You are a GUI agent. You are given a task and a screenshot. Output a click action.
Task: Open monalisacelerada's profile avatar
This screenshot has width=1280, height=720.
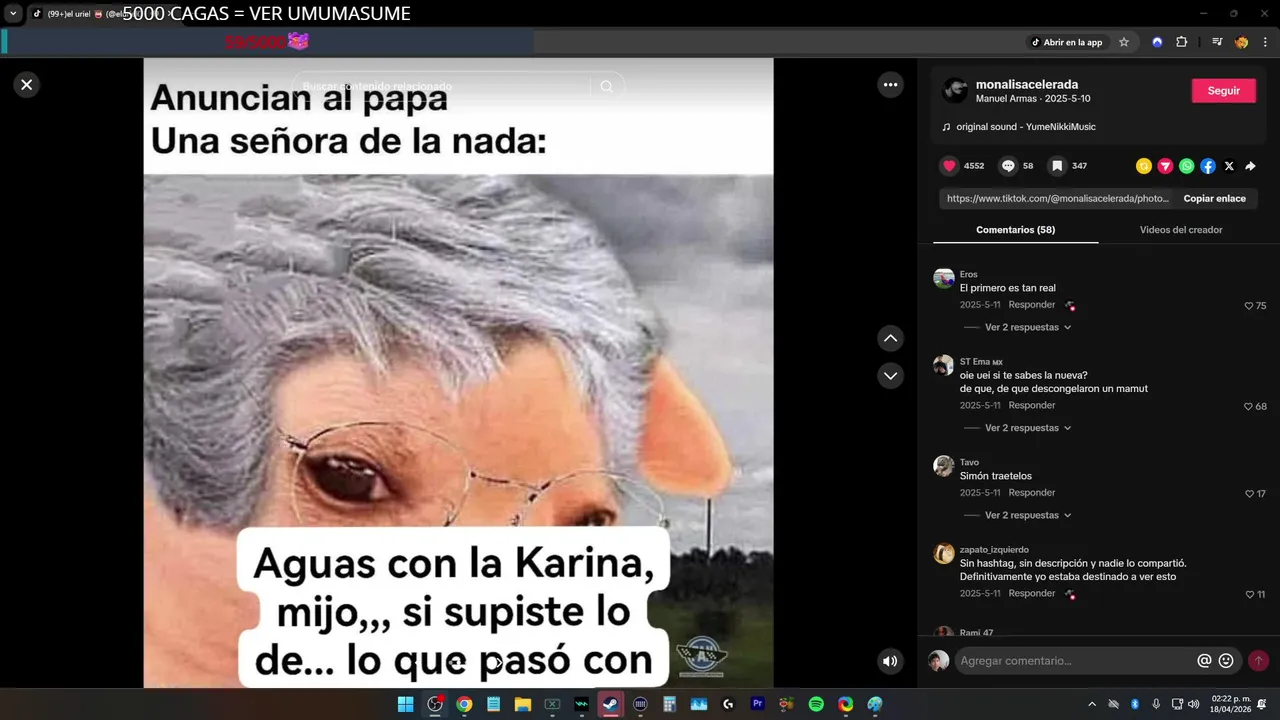point(955,90)
